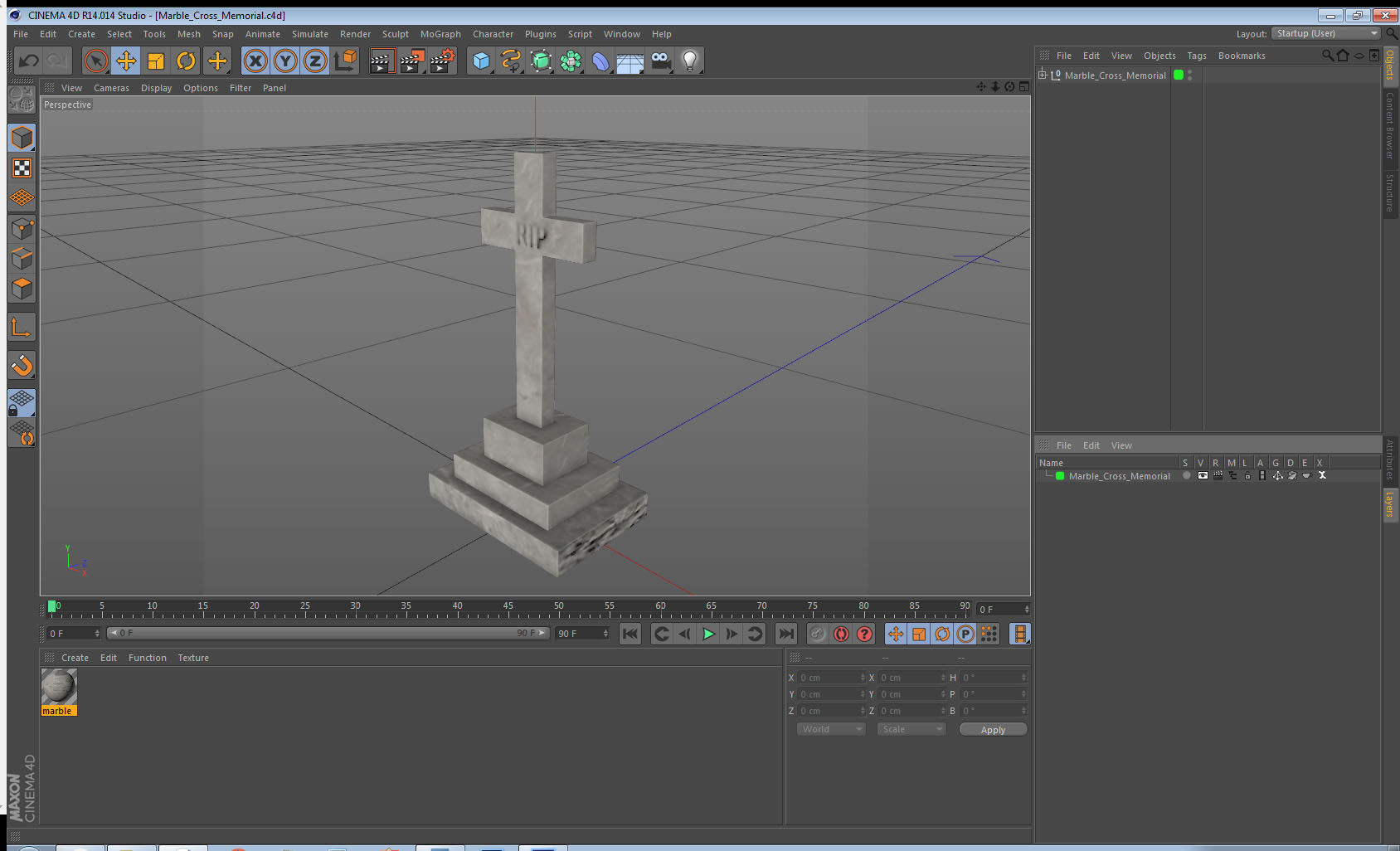Go to end of animation
The image size is (1400, 851).
[x=785, y=634]
